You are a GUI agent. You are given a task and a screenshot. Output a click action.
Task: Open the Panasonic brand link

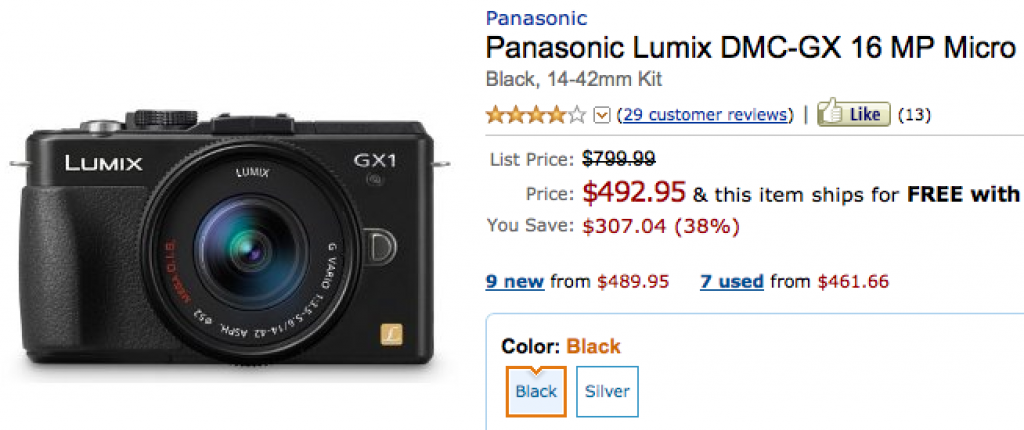[536, 18]
